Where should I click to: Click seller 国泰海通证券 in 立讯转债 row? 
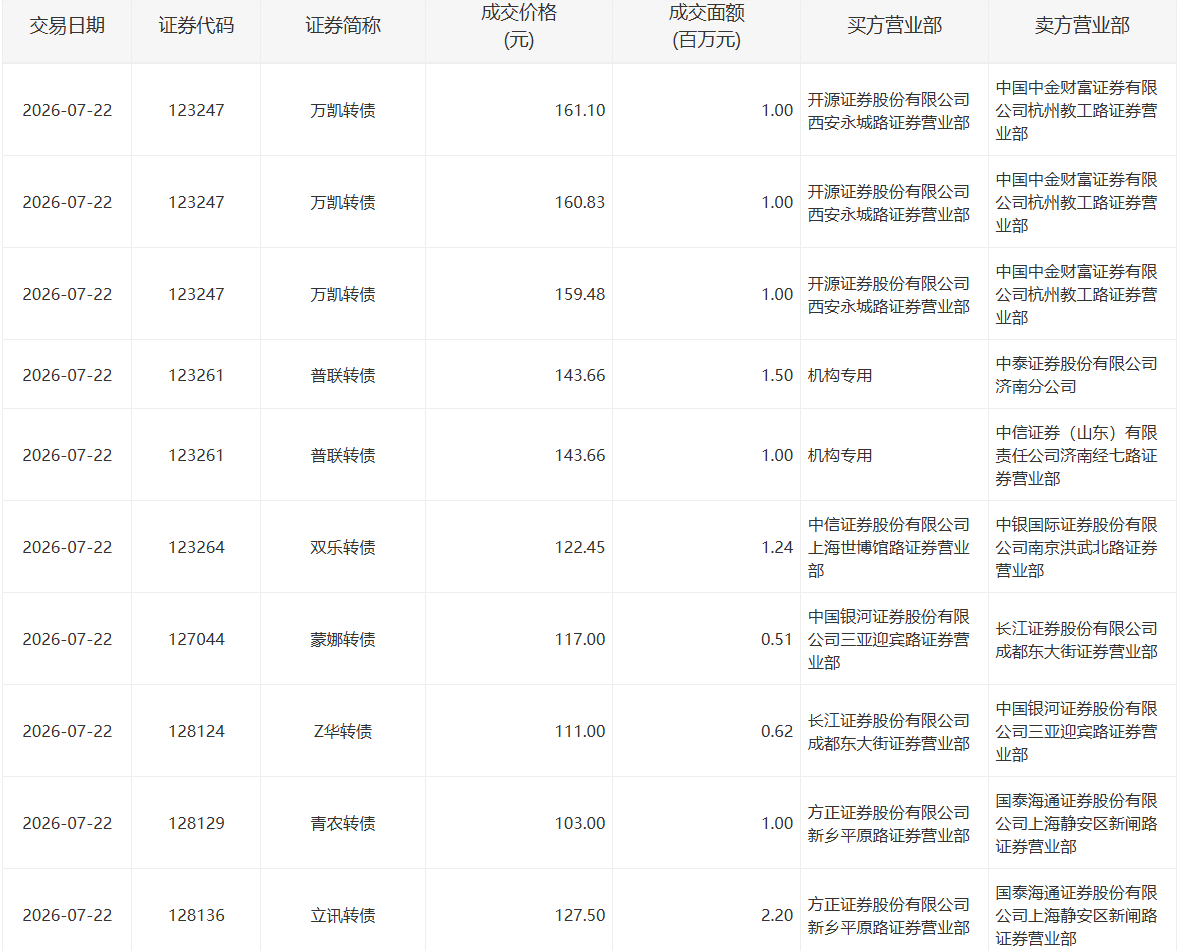point(1076,915)
